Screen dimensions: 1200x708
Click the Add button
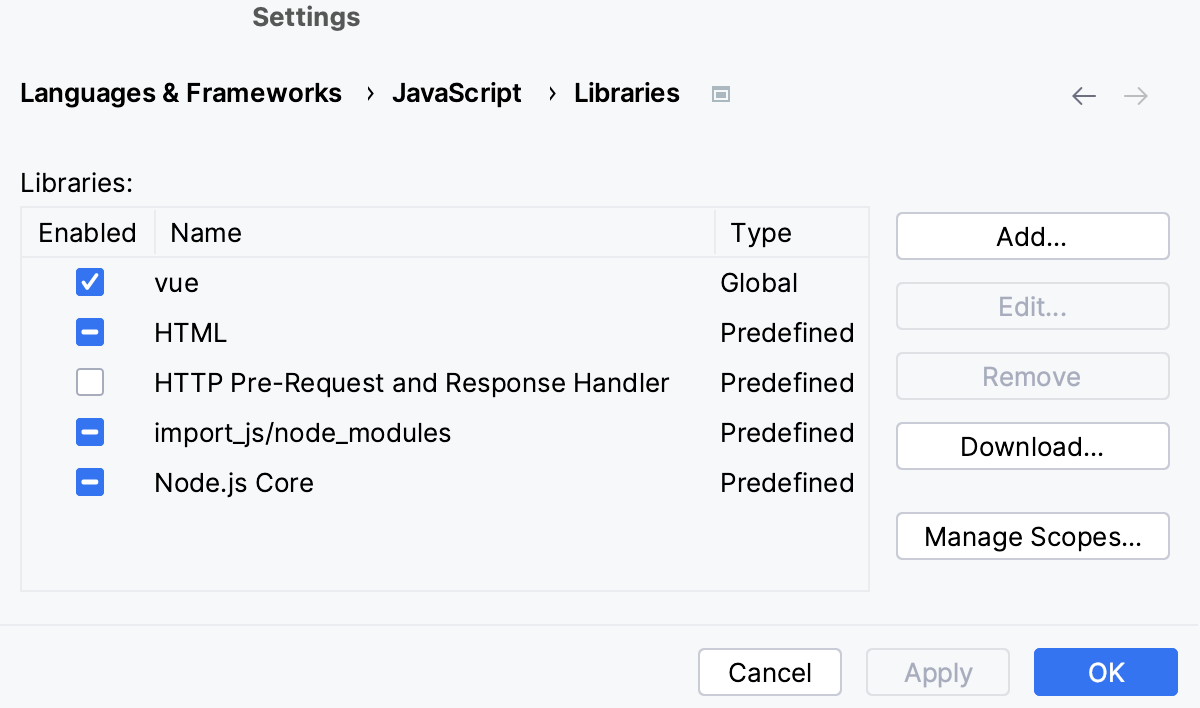pos(1032,236)
